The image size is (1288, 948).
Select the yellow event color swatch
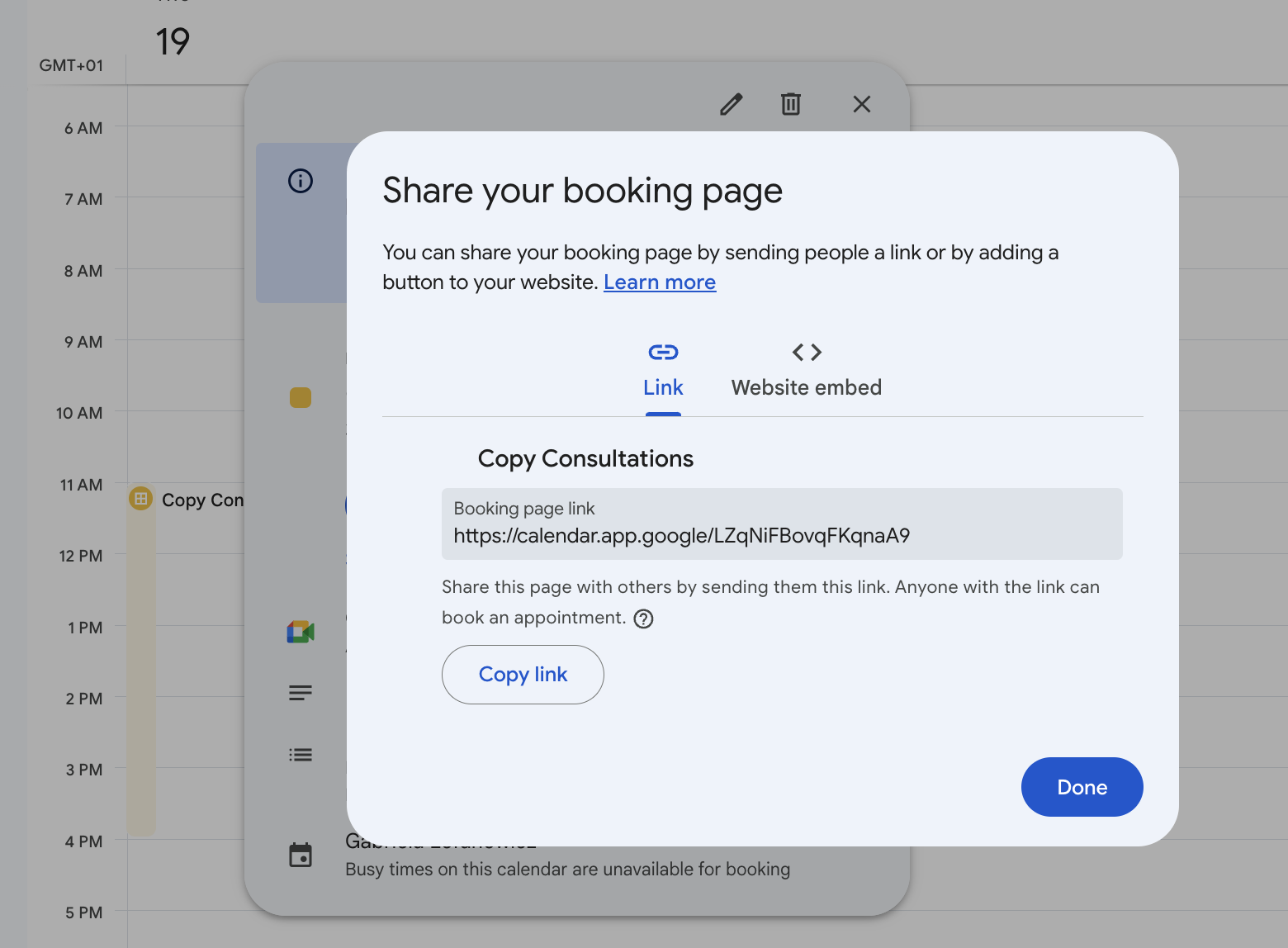(x=300, y=397)
